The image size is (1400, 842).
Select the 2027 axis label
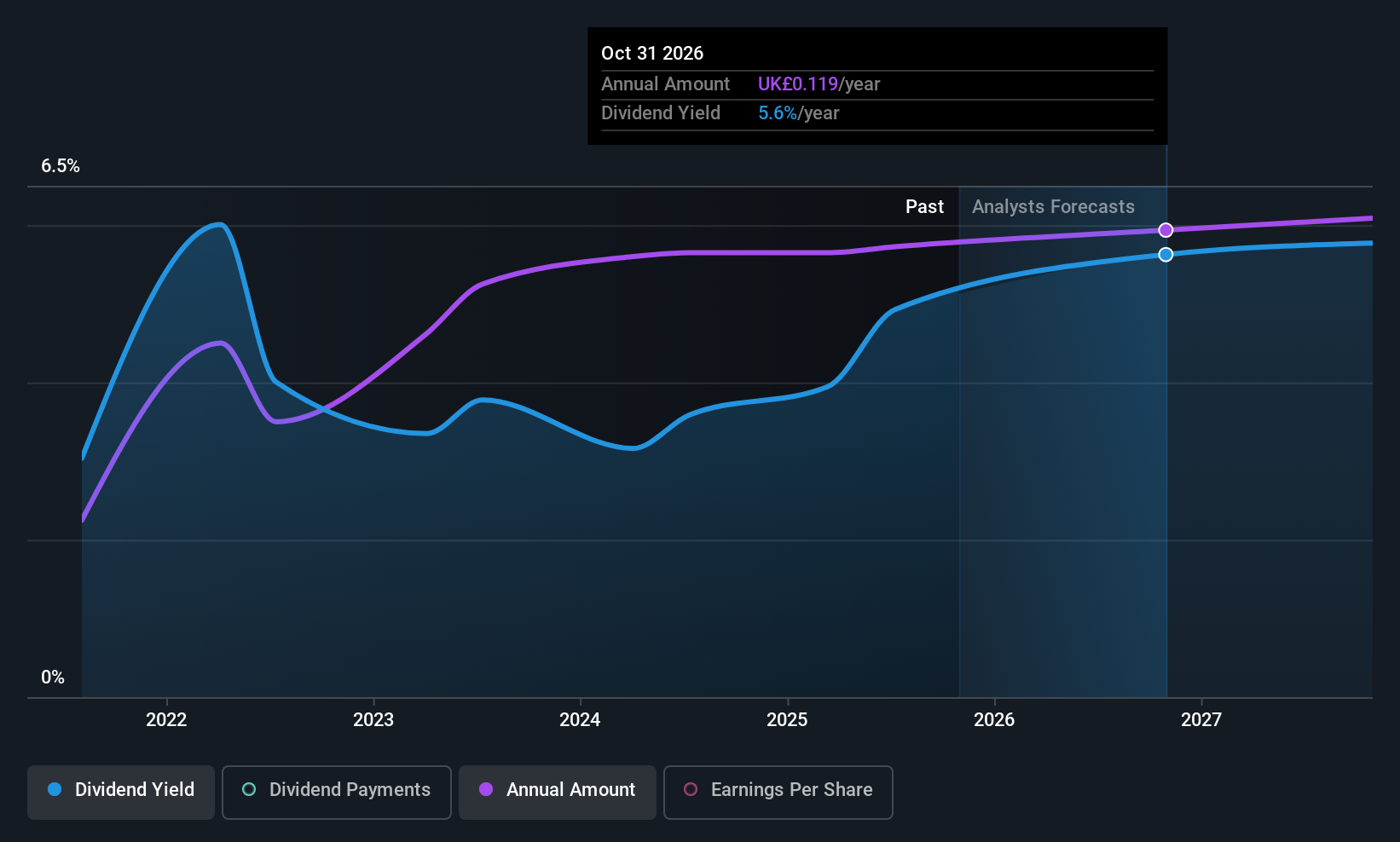1201,719
